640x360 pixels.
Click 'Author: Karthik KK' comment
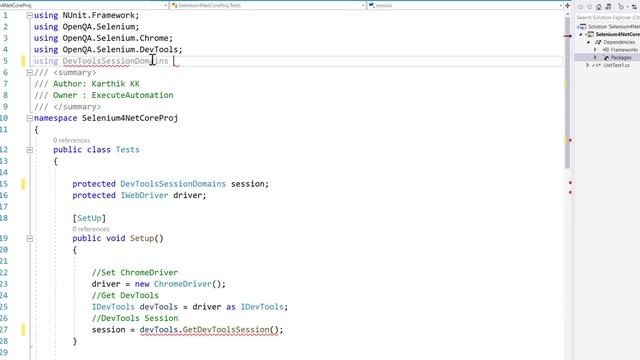click(96, 84)
